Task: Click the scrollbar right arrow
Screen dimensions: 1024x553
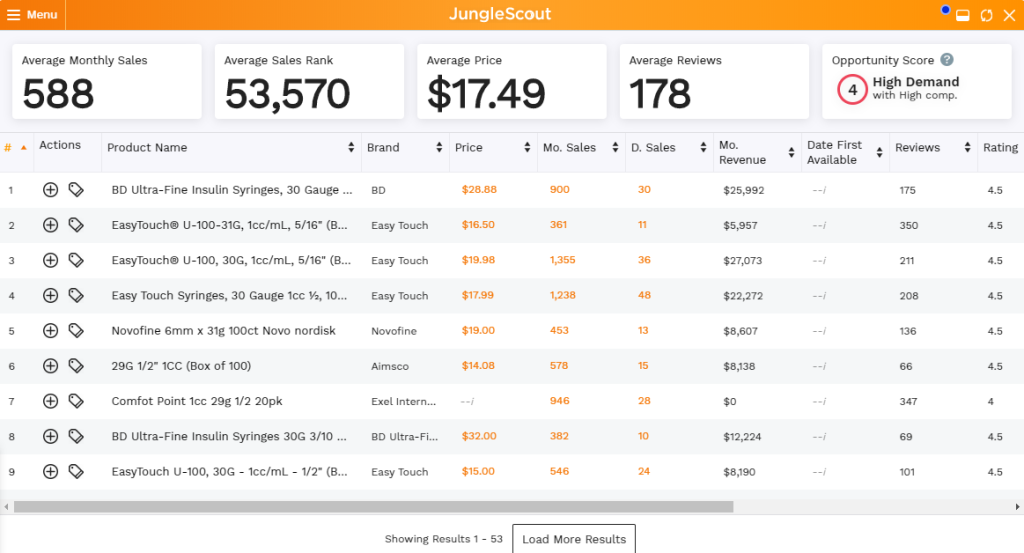Action: click(x=1017, y=507)
